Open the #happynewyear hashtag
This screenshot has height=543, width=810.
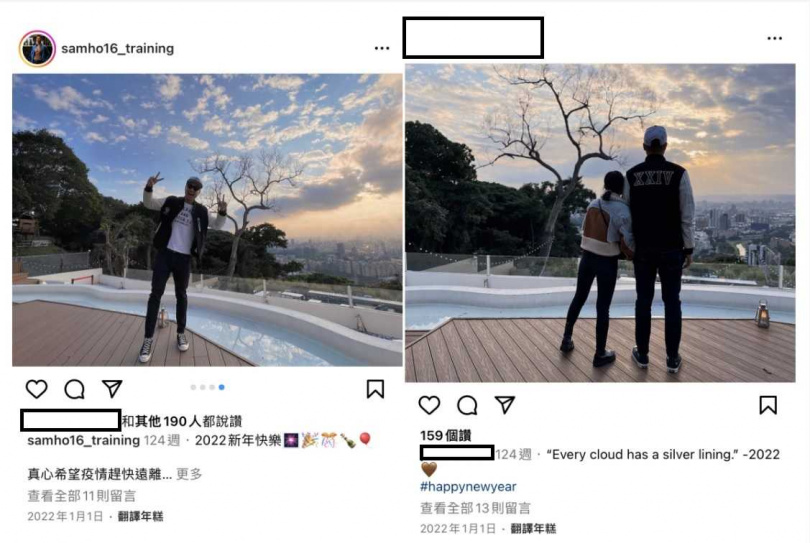468,487
